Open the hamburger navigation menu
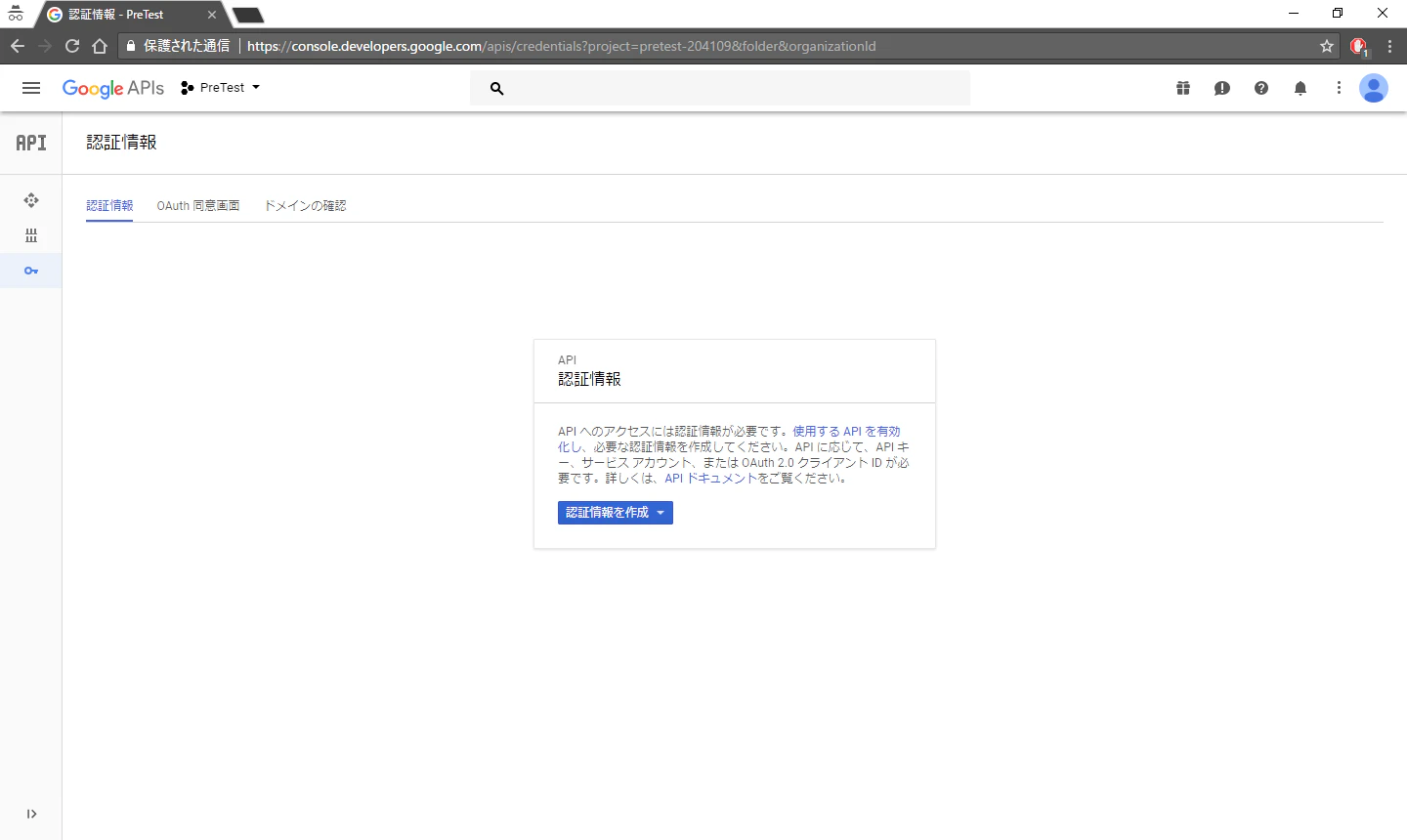This screenshot has width=1407, height=840. click(x=31, y=88)
